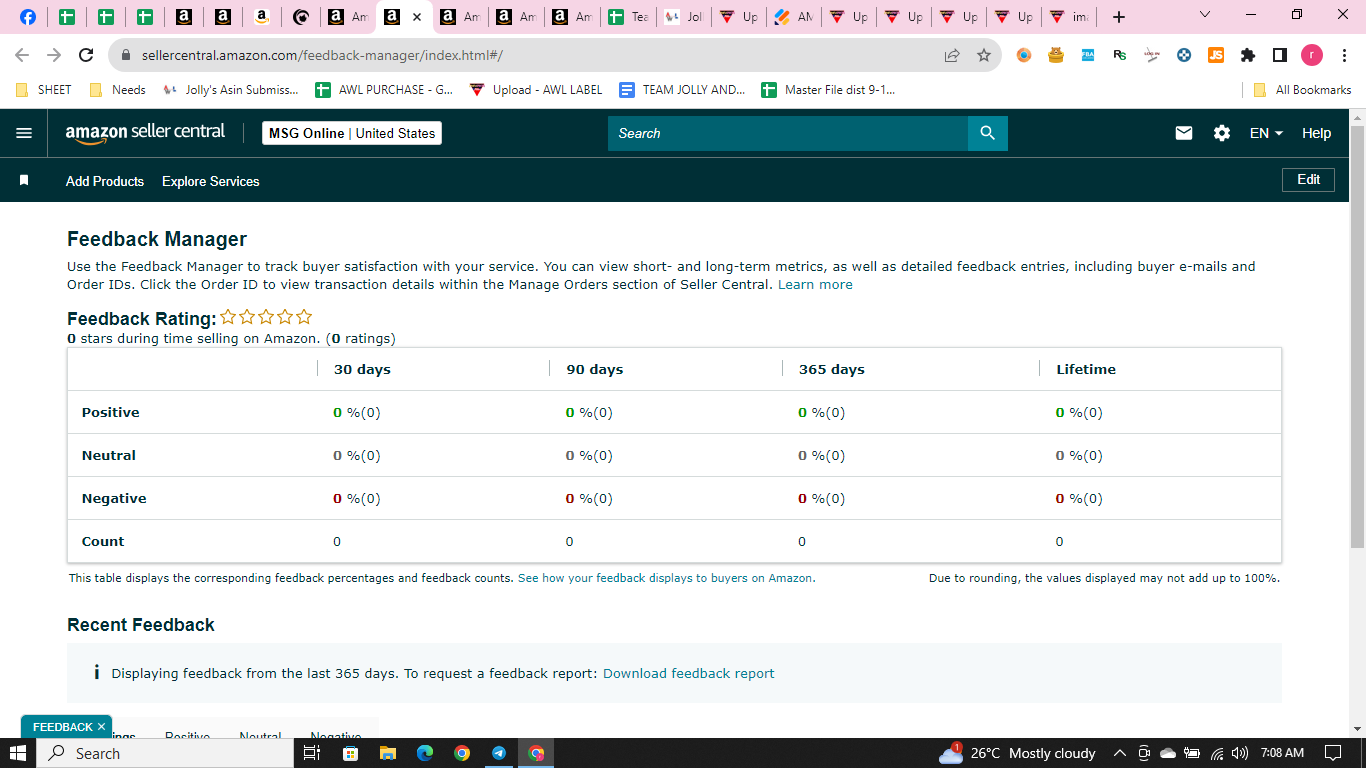Click the browser back arrow
The image size is (1366, 768).
[x=22, y=55]
